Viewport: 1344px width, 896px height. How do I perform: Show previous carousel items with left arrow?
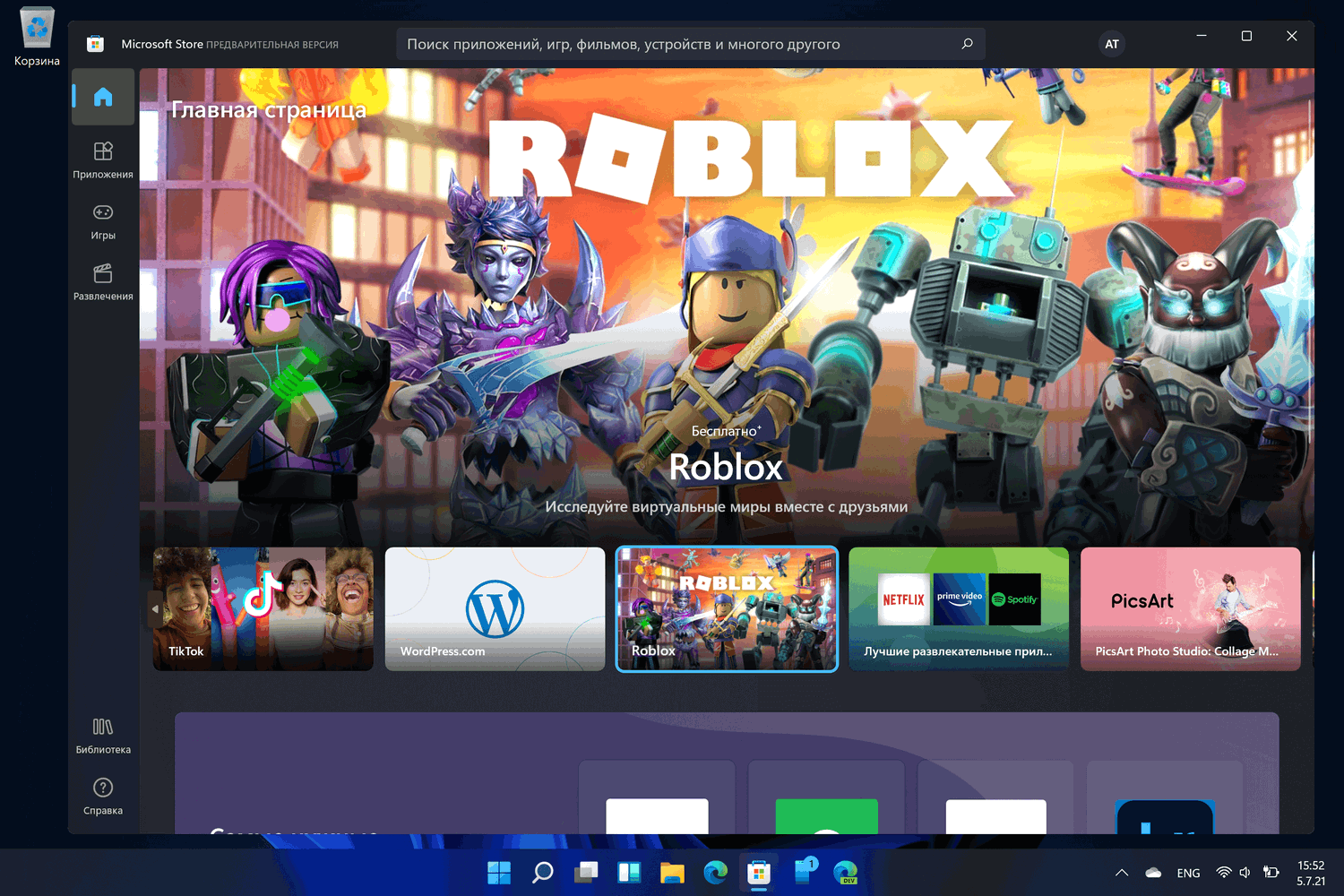[155, 609]
